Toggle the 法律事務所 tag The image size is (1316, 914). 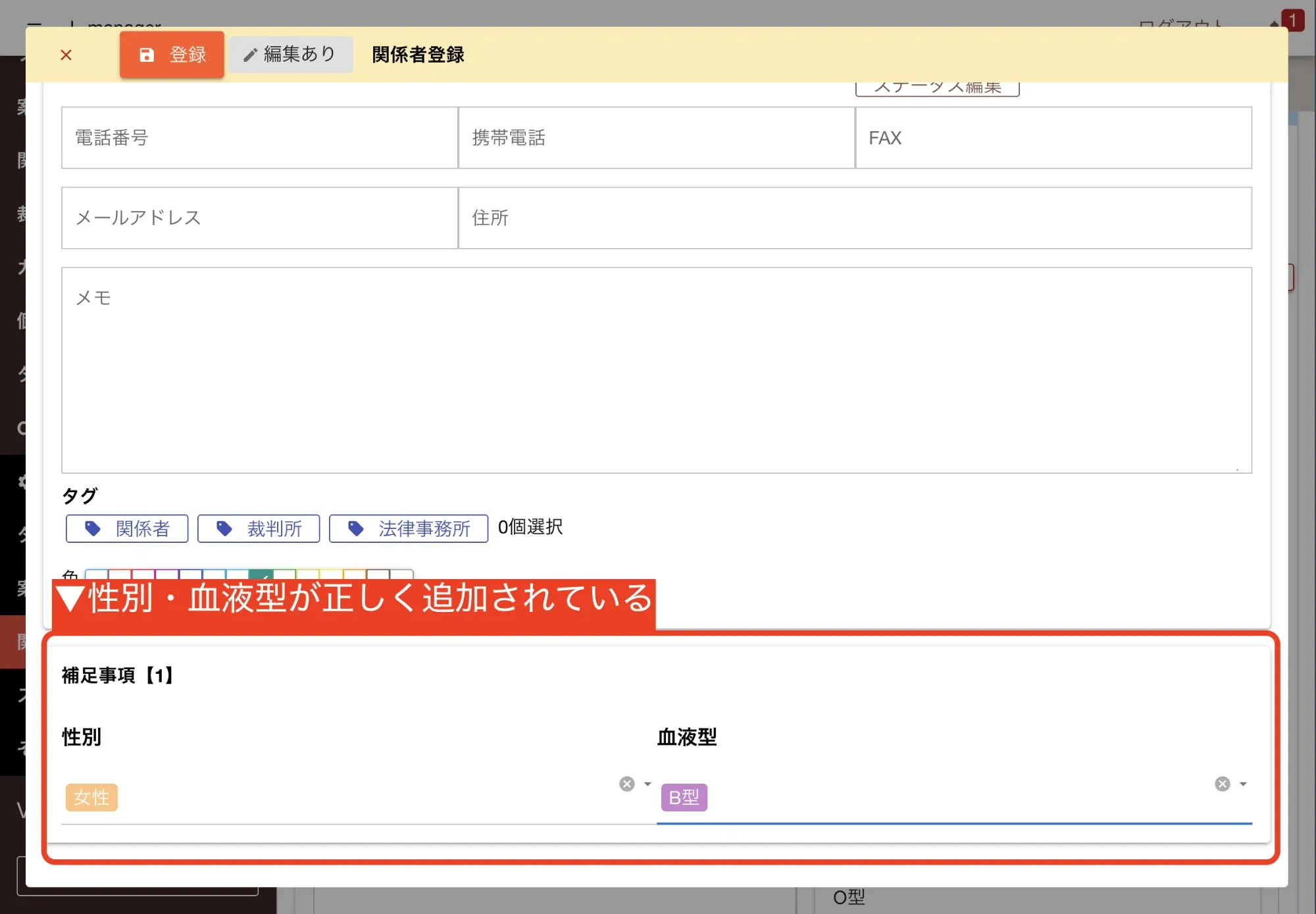tap(408, 528)
